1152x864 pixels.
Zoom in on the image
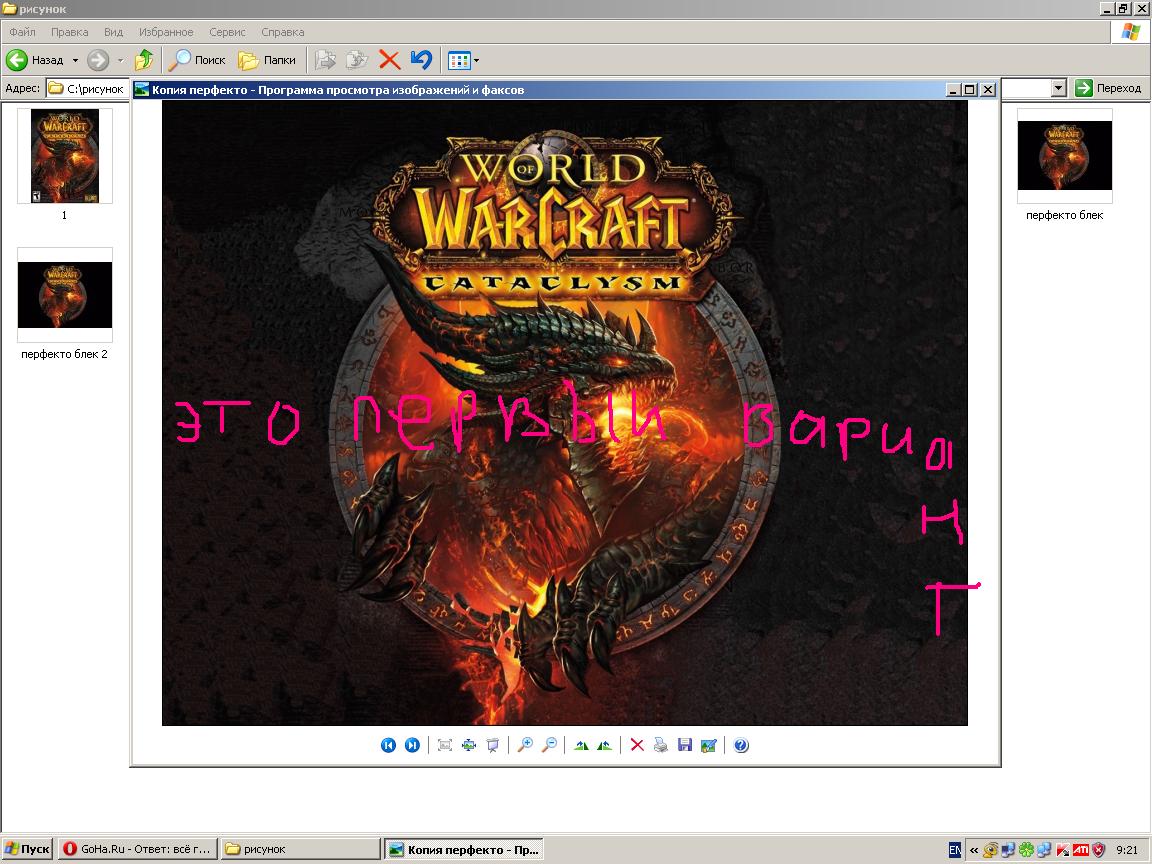[x=525, y=745]
